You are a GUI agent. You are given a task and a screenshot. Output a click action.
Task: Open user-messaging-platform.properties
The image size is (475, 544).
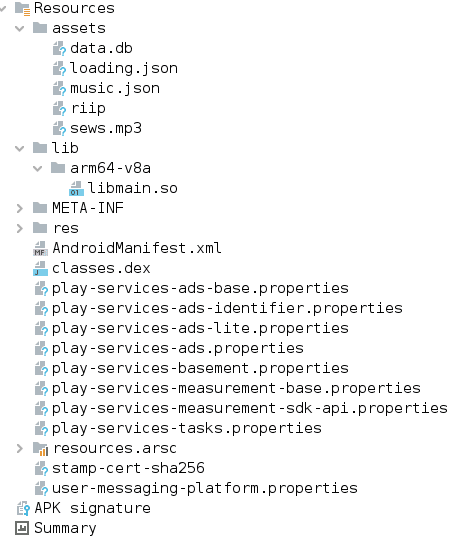pos(204,488)
